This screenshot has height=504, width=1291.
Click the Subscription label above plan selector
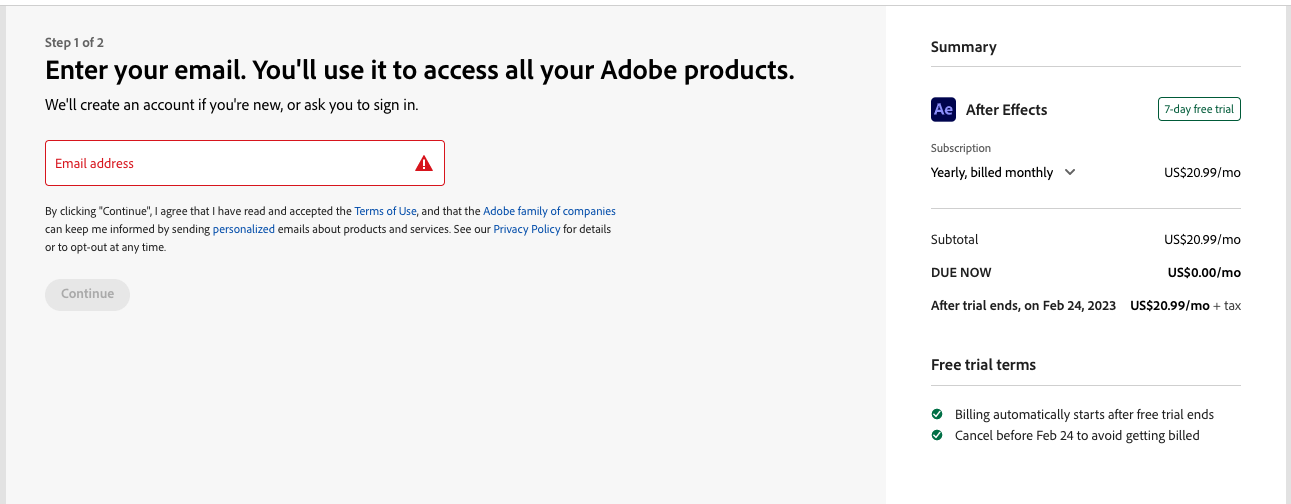(x=961, y=148)
